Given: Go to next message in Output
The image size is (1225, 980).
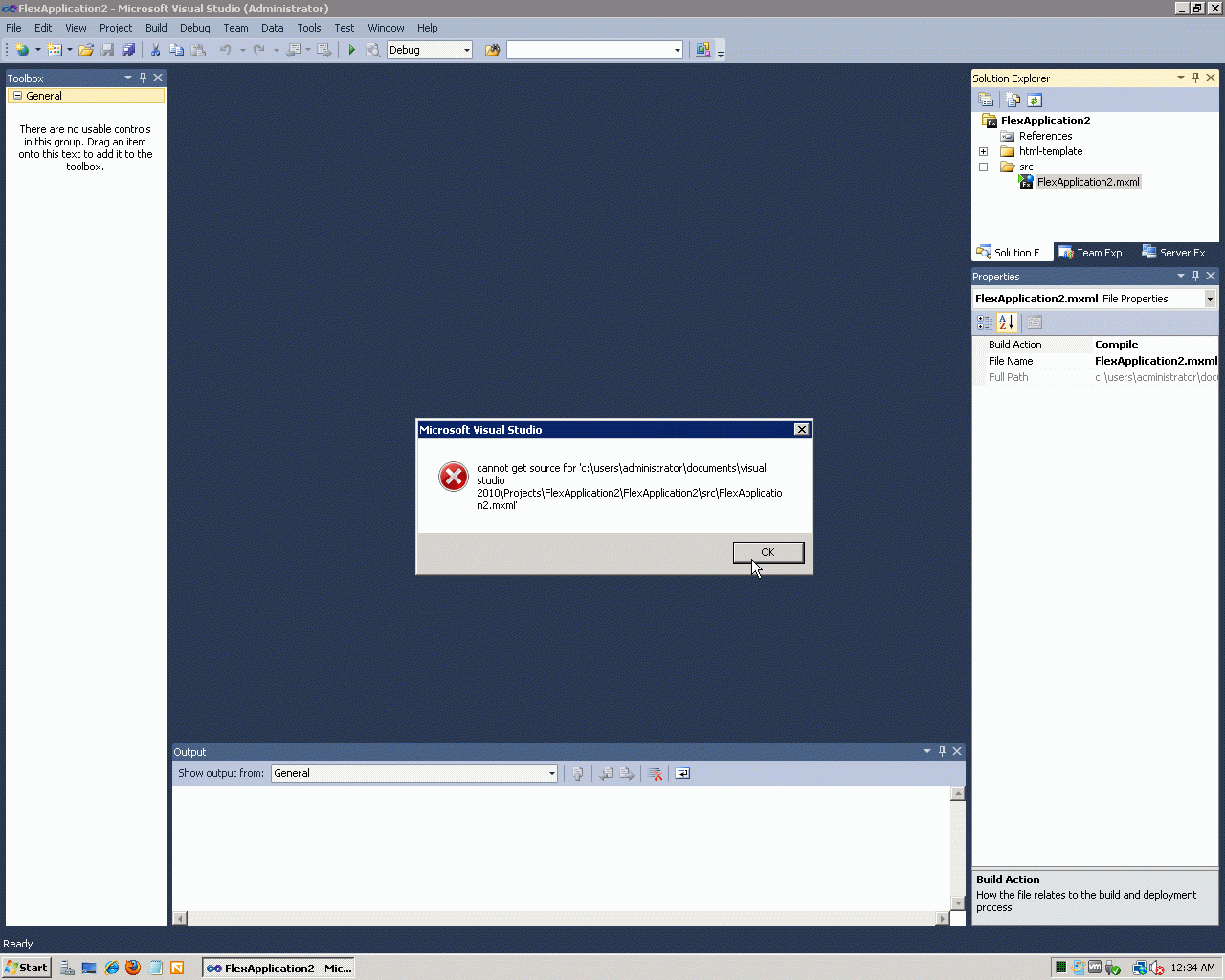Looking at the screenshot, I should (x=627, y=773).
